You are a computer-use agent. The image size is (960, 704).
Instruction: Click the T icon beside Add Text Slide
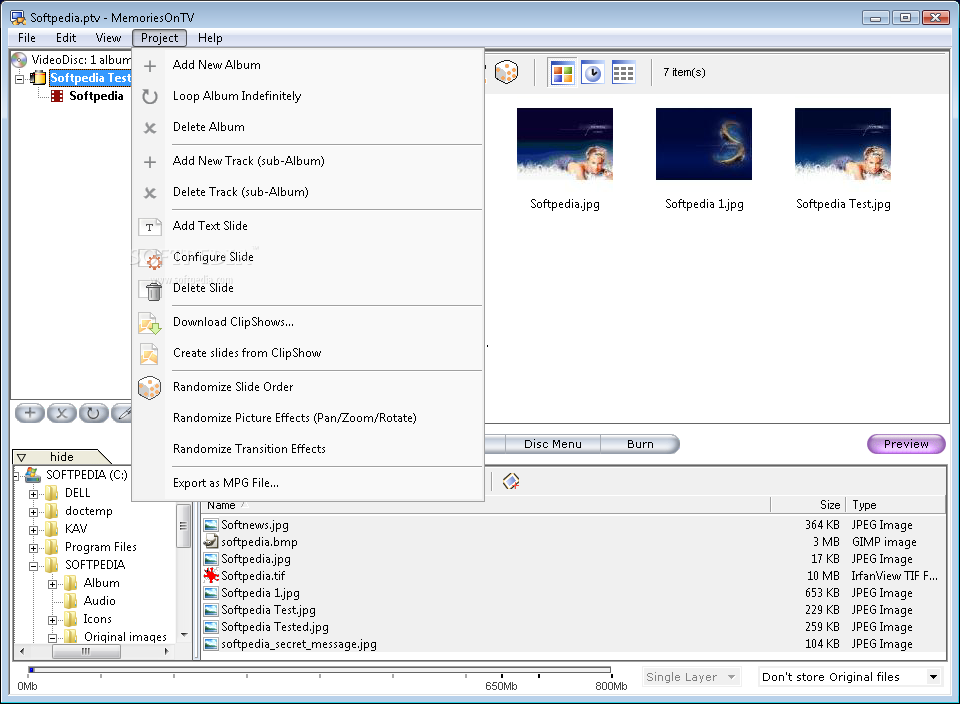coord(149,227)
